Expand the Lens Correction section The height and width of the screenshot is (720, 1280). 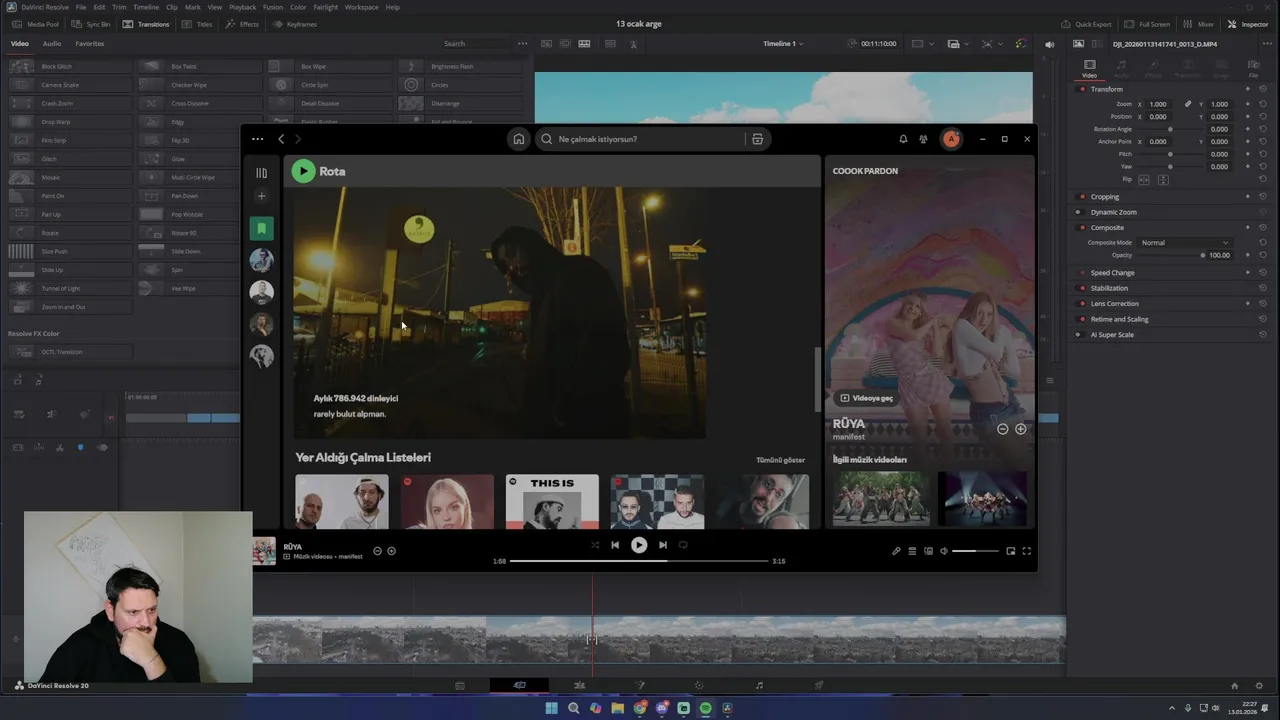[1114, 303]
